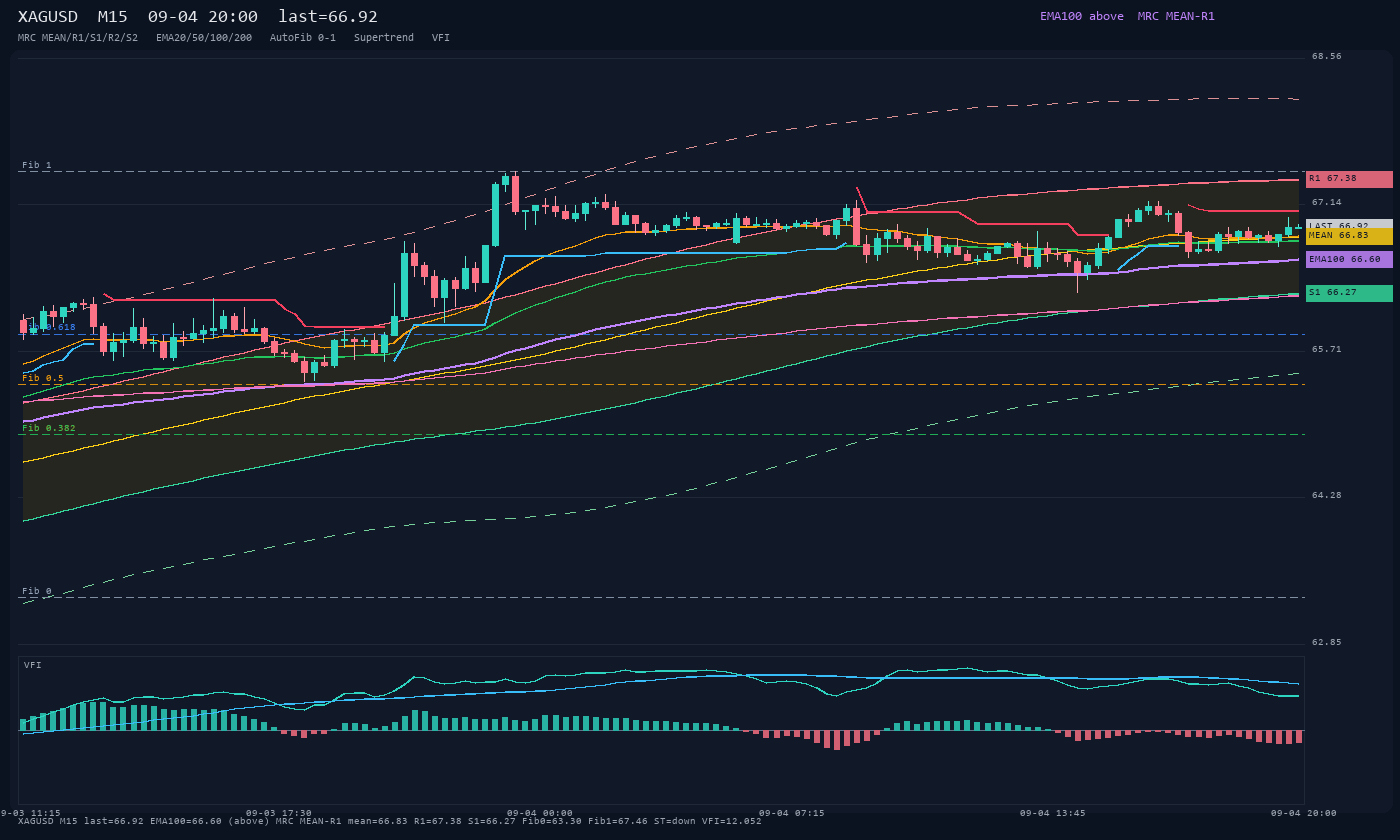Click the MRC MEAN/R1/S1/R2/S2 indicator label
Screen dimensions: 1400x840
78,38
